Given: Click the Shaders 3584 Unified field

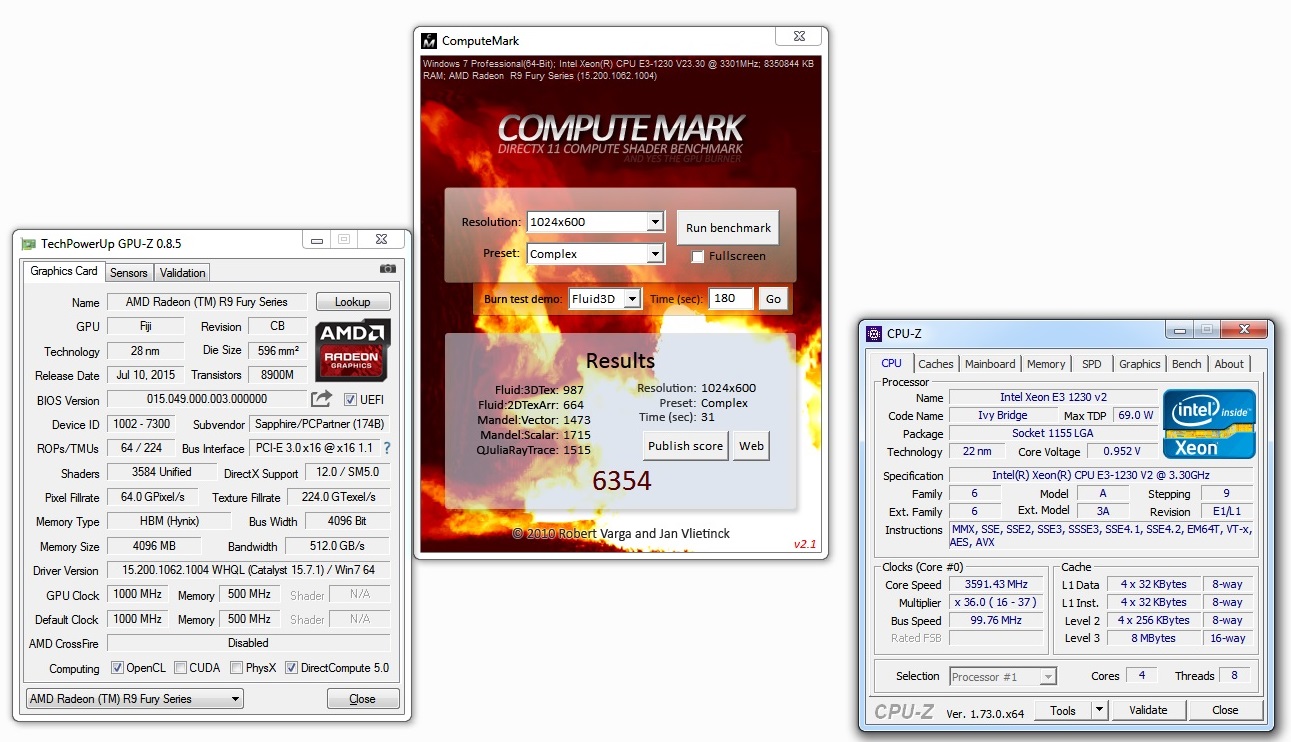Looking at the screenshot, I should pos(162,472).
